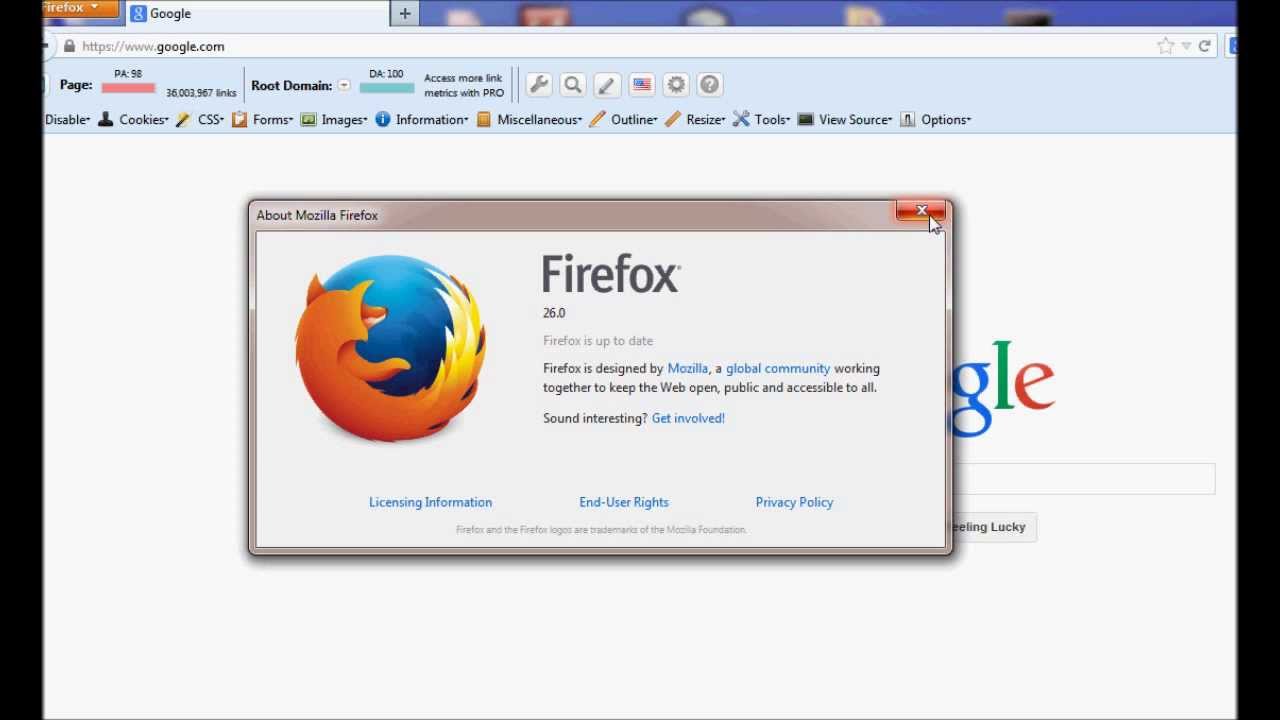Click the Images picture icon
The image size is (1280, 720).
[308, 119]
